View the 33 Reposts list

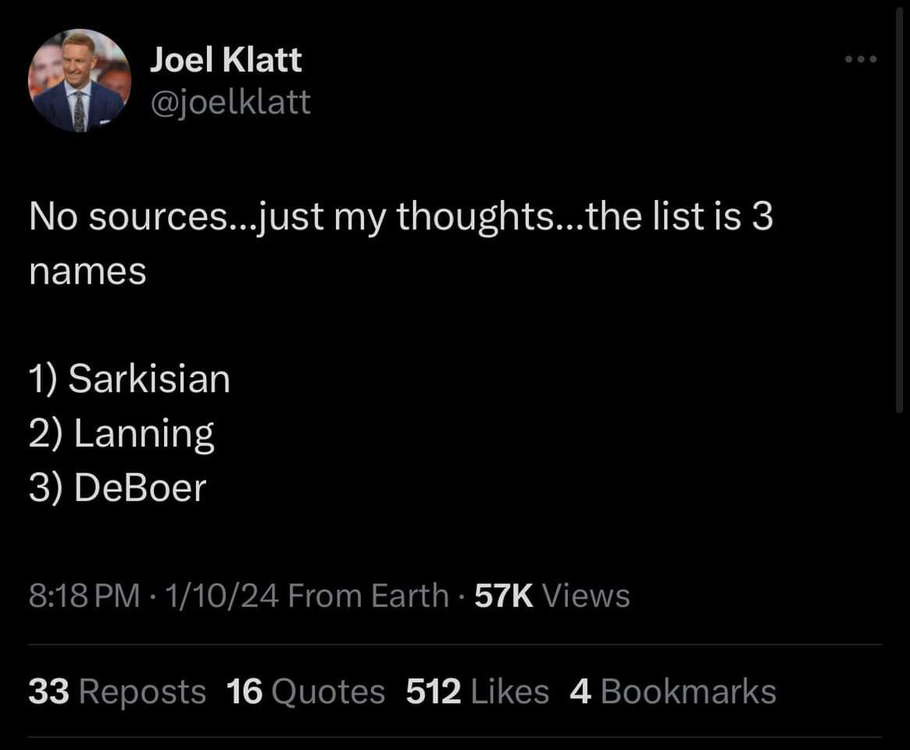[117, 691]
